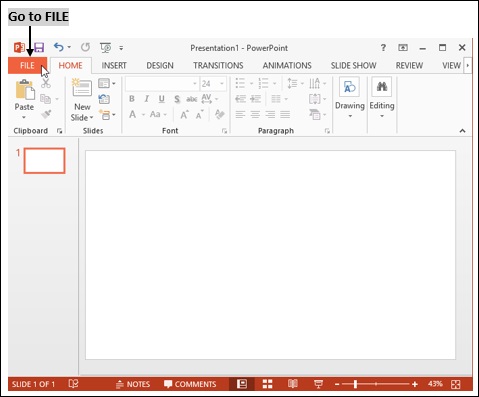Adjust the zoom slider handle
Screen dimensions: 479x397
pyautogui.click(x=355, y=384)
